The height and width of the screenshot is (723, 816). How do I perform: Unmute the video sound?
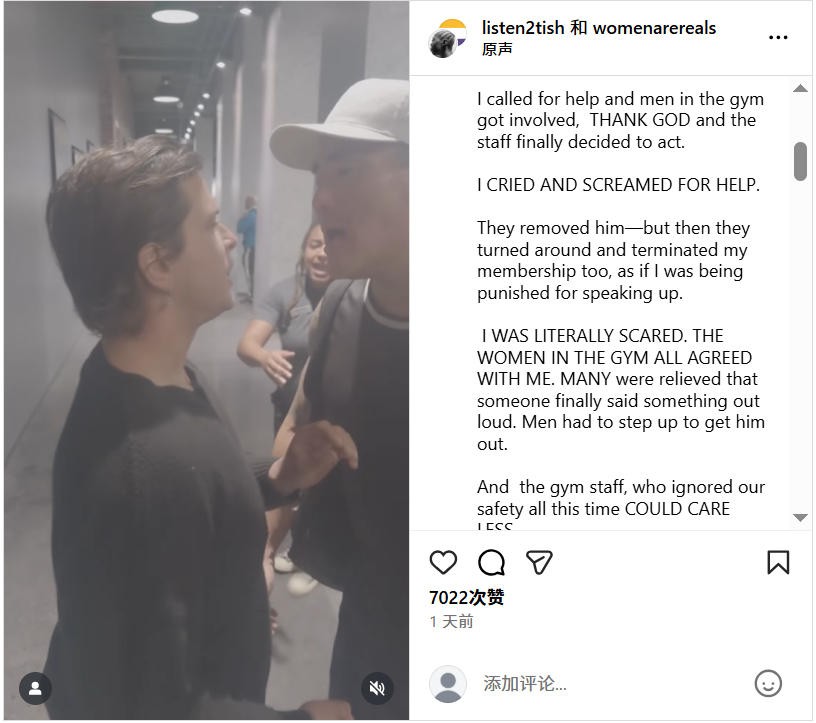point(377,688)
